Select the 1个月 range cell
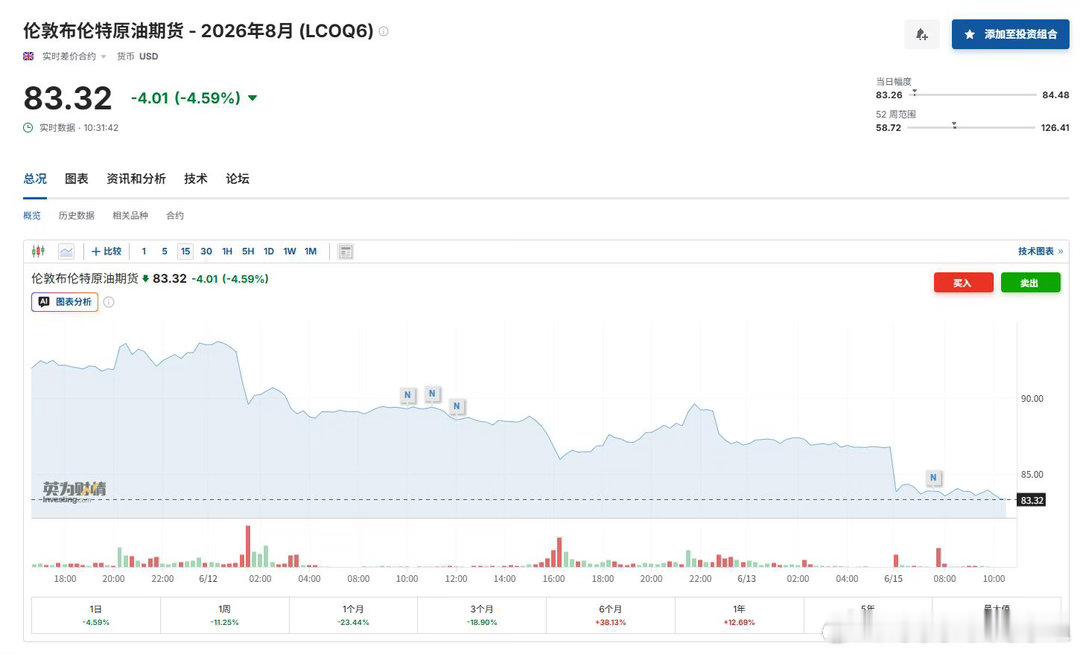This screenshot has height=654, width=1080. [x=353, y=615]
